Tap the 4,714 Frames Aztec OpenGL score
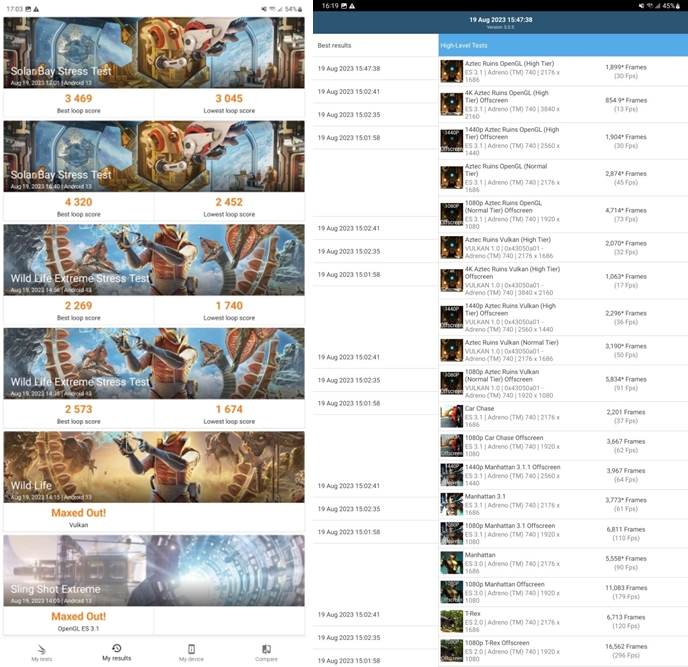The width and height of the screenshot is (688, 667). (626, 210)
